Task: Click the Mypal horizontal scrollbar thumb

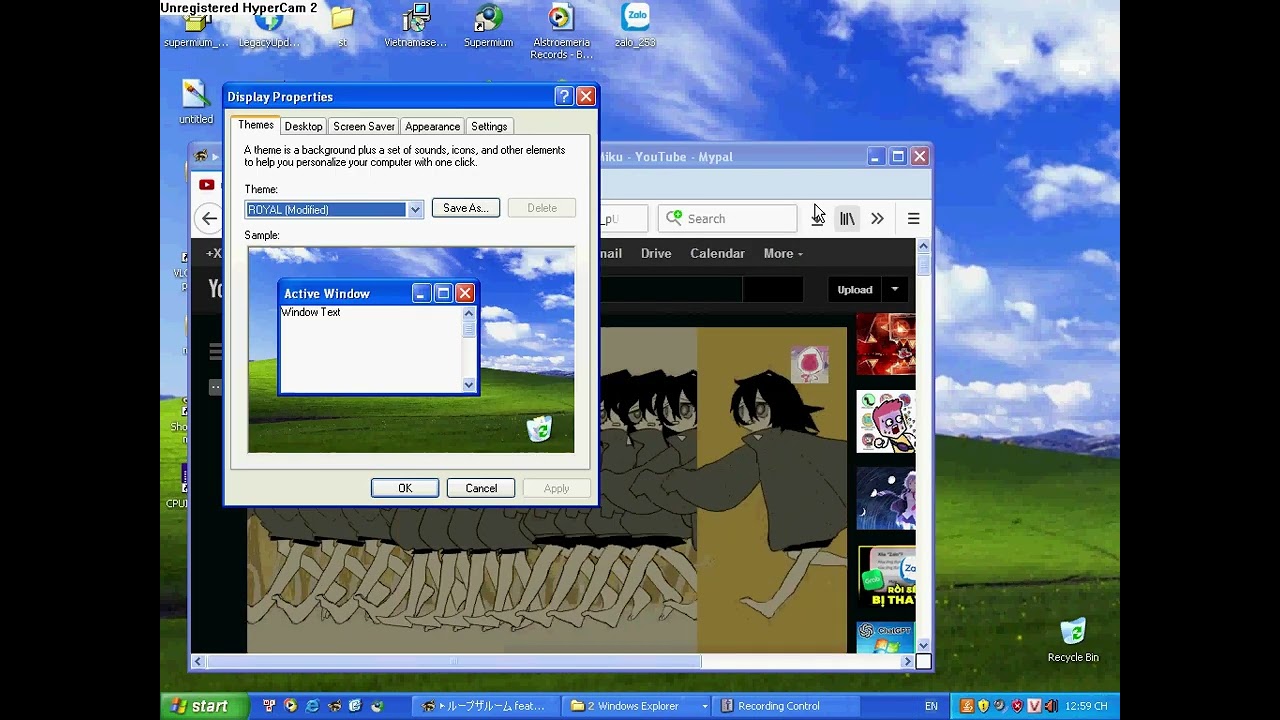Action: (454, 661)
